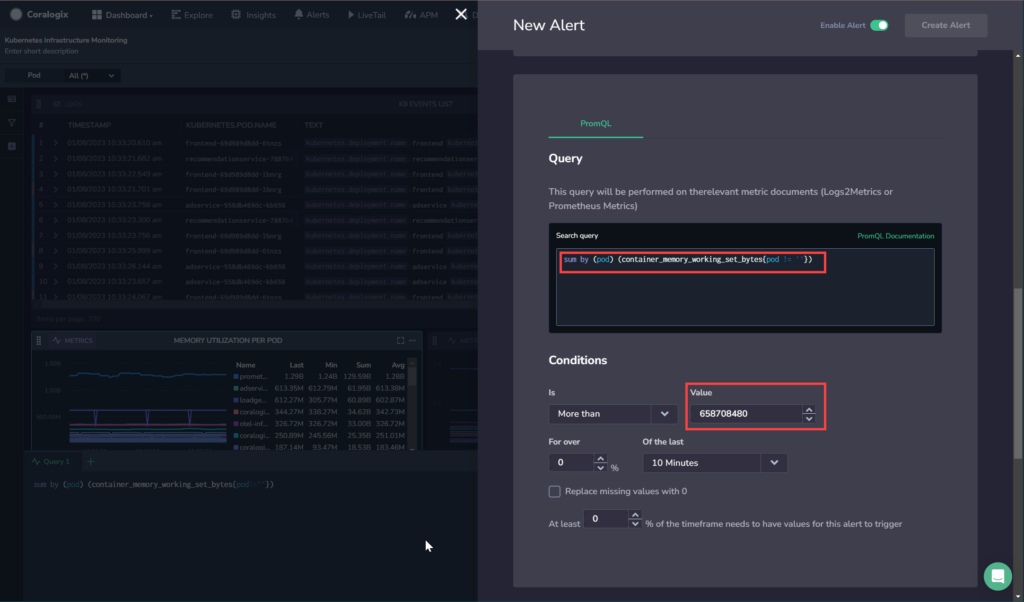Click the list view icon in left sidebar

tap(12, 99)
